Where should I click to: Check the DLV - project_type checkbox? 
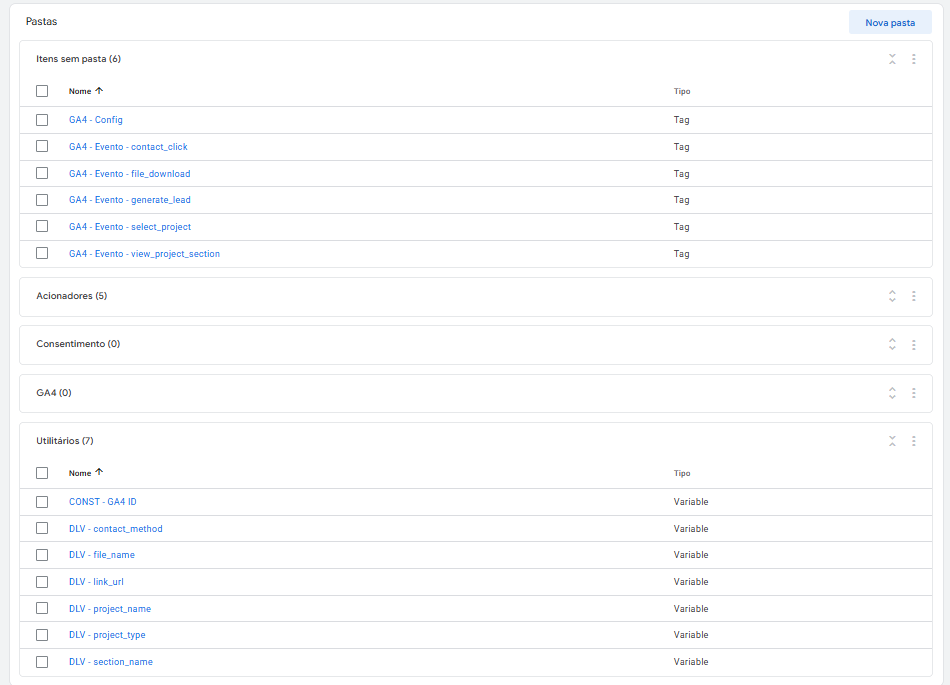tap(42, 635)
